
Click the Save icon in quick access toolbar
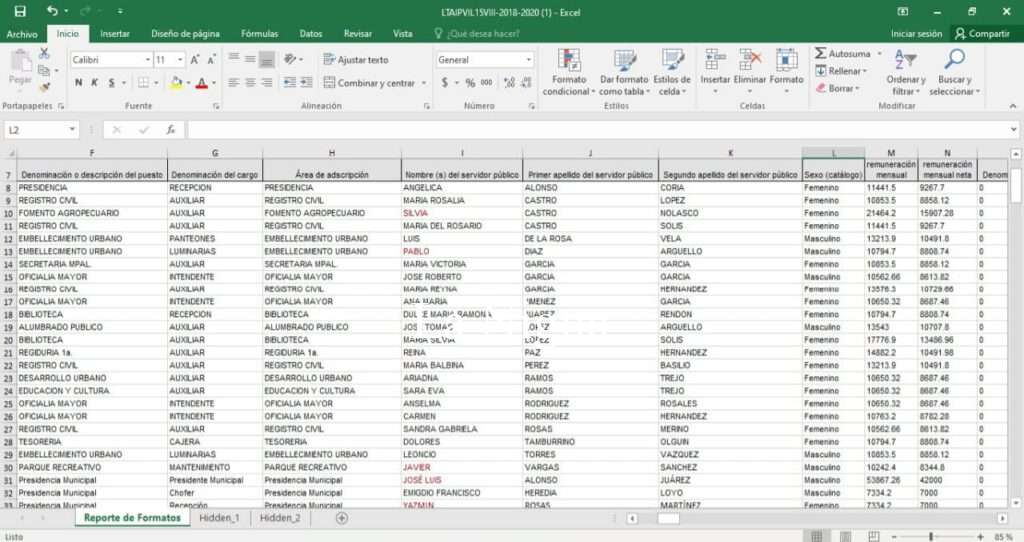pyautogui.click(x=20, y=11)
